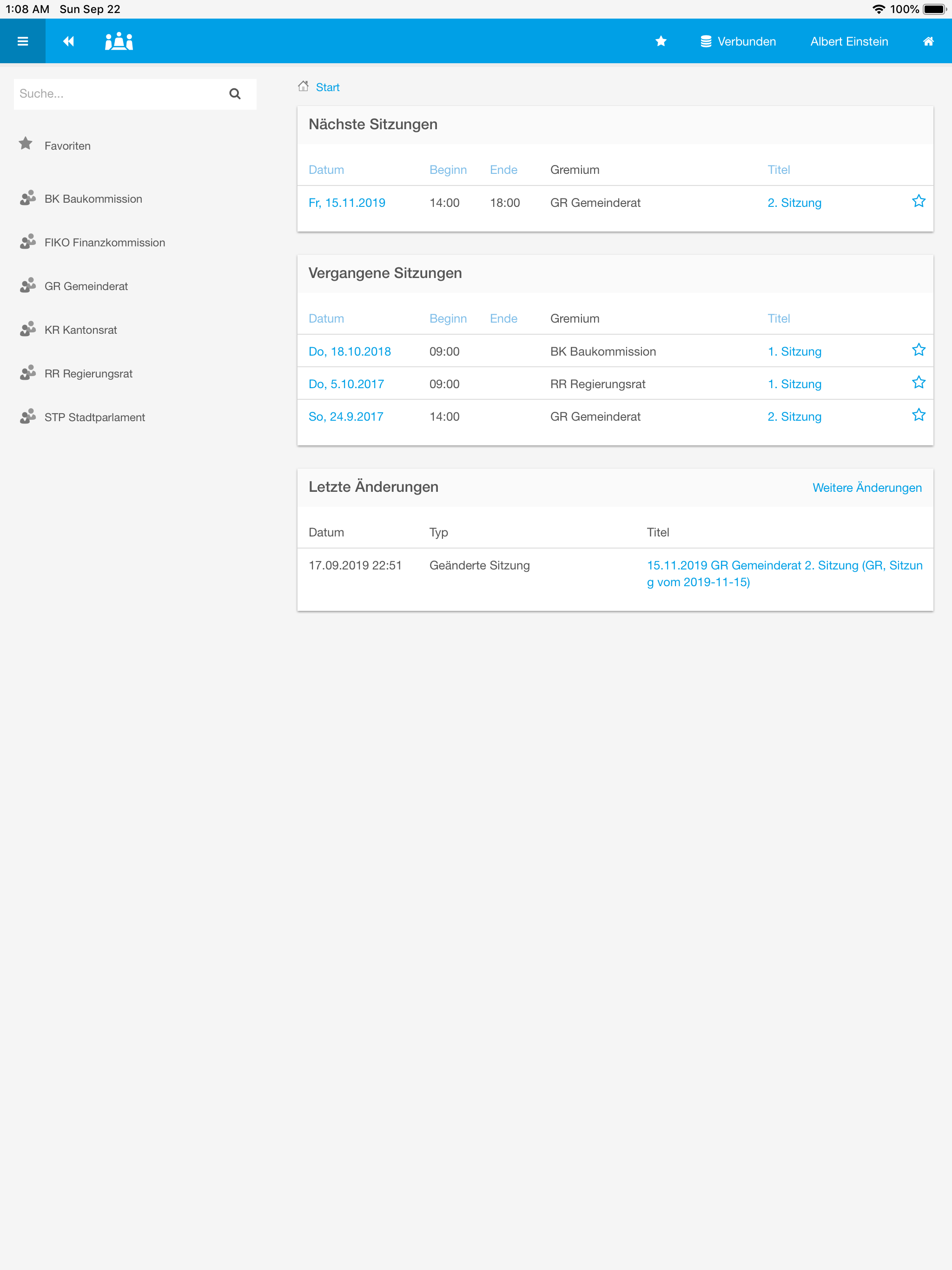The image size is (952, 1270).
Task: Select KR Kantonsrat in sidebar
Action: click(x=80, y=330)
